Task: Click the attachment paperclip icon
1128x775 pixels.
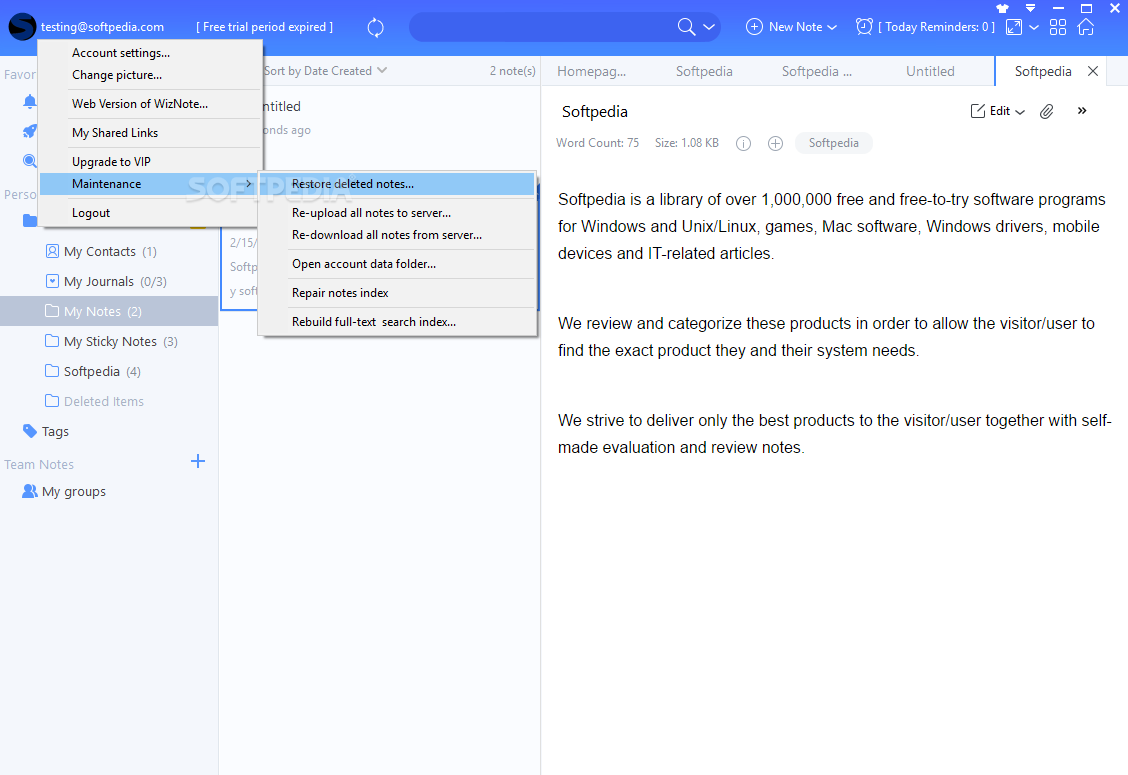Action: pos(1046,111)
